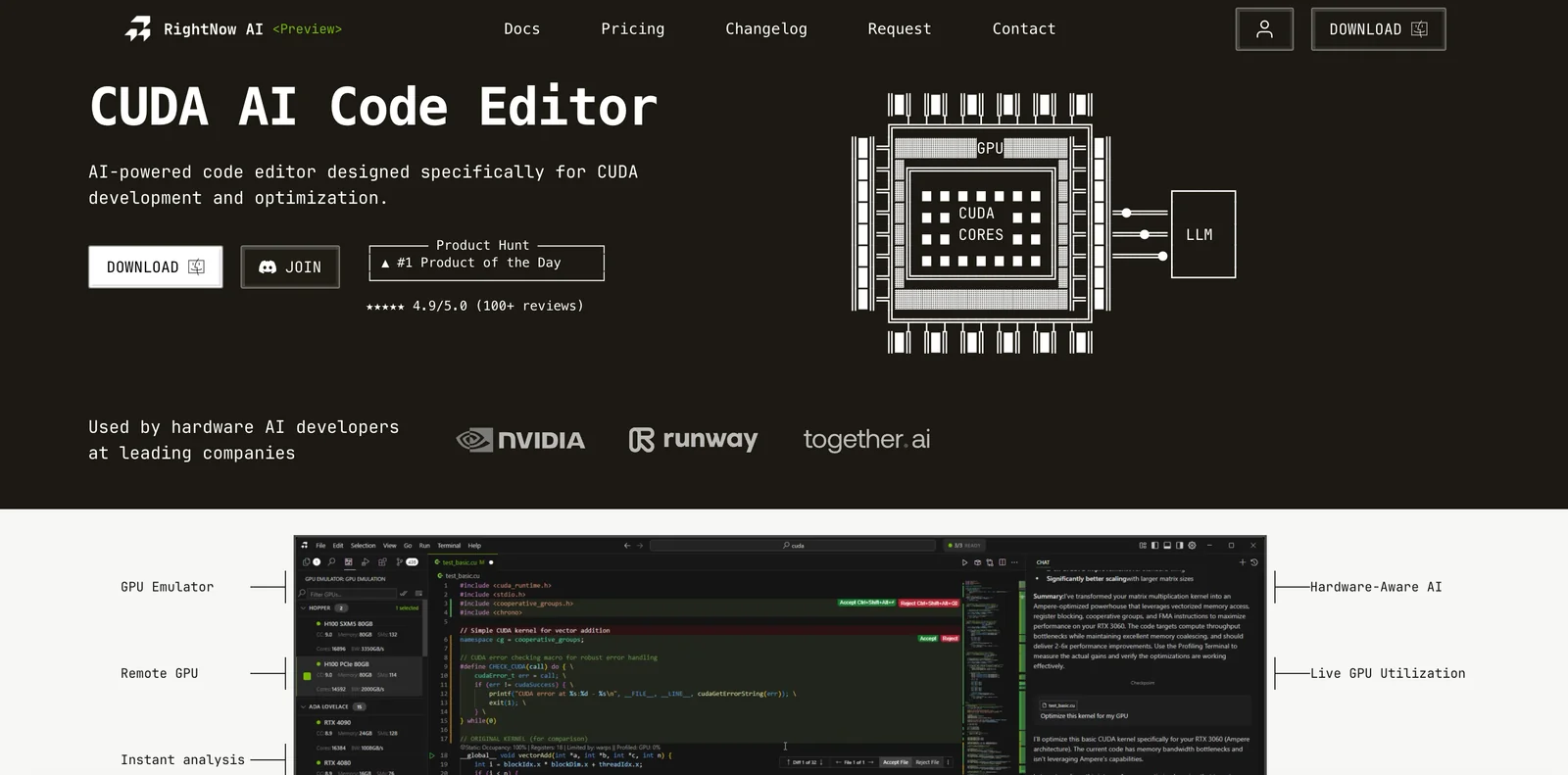The width and height of the screenshot is (1568, 775).
Task: Click the search icon in editor sidebar
Action: pos(332,562)
